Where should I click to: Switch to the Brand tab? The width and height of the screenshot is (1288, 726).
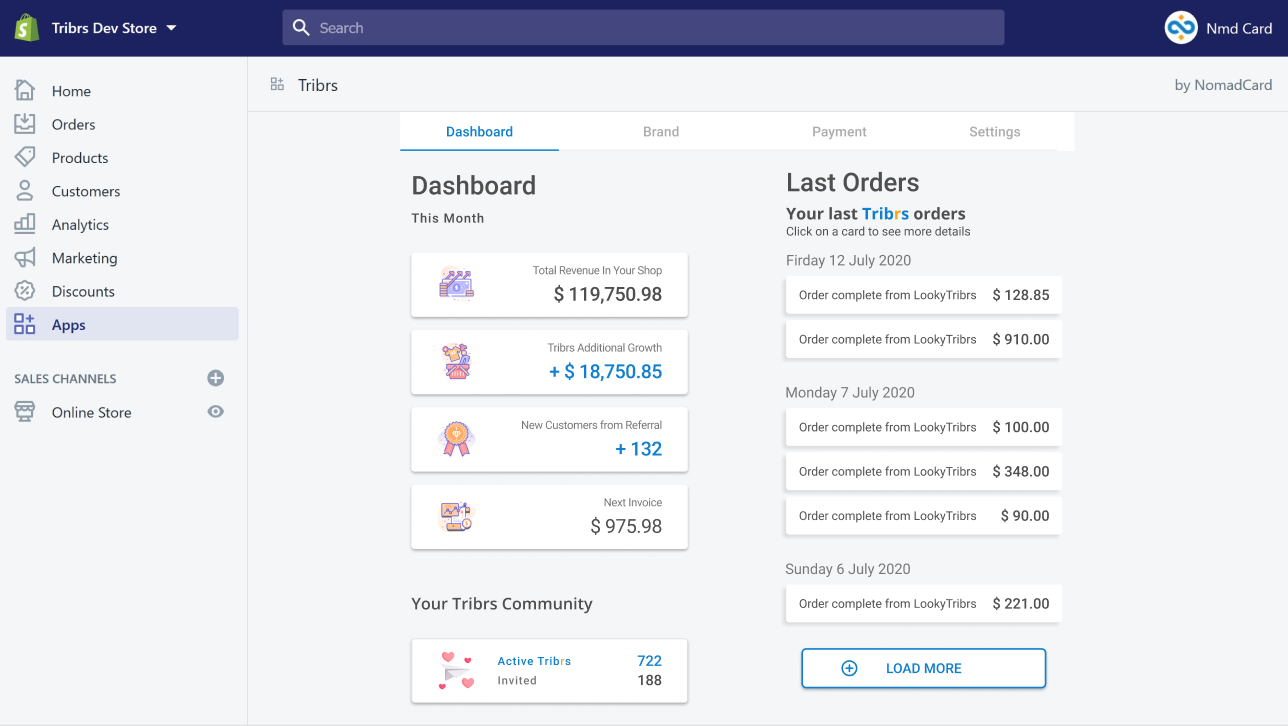click(x=661, y=132)
